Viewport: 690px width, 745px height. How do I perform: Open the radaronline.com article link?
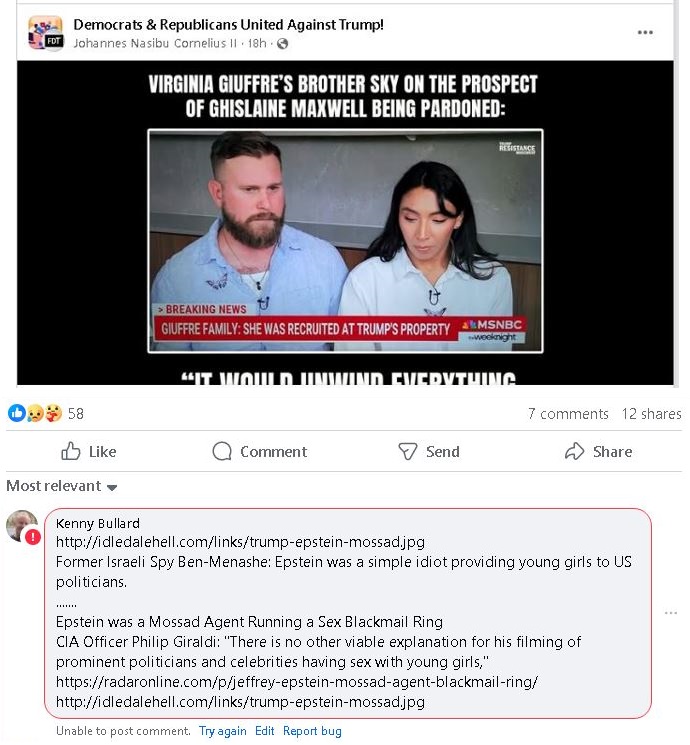tap(297, 682)
